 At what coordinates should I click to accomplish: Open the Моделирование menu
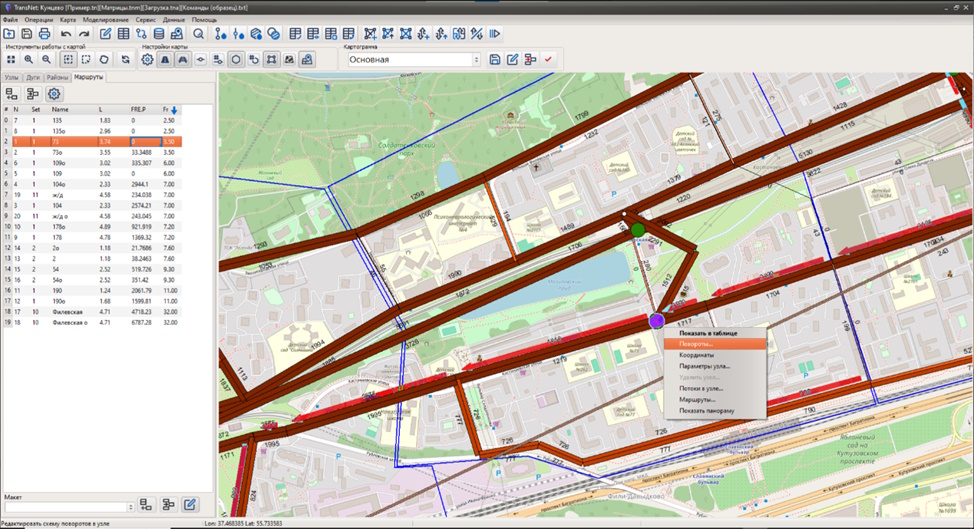[x=107, y=20]
